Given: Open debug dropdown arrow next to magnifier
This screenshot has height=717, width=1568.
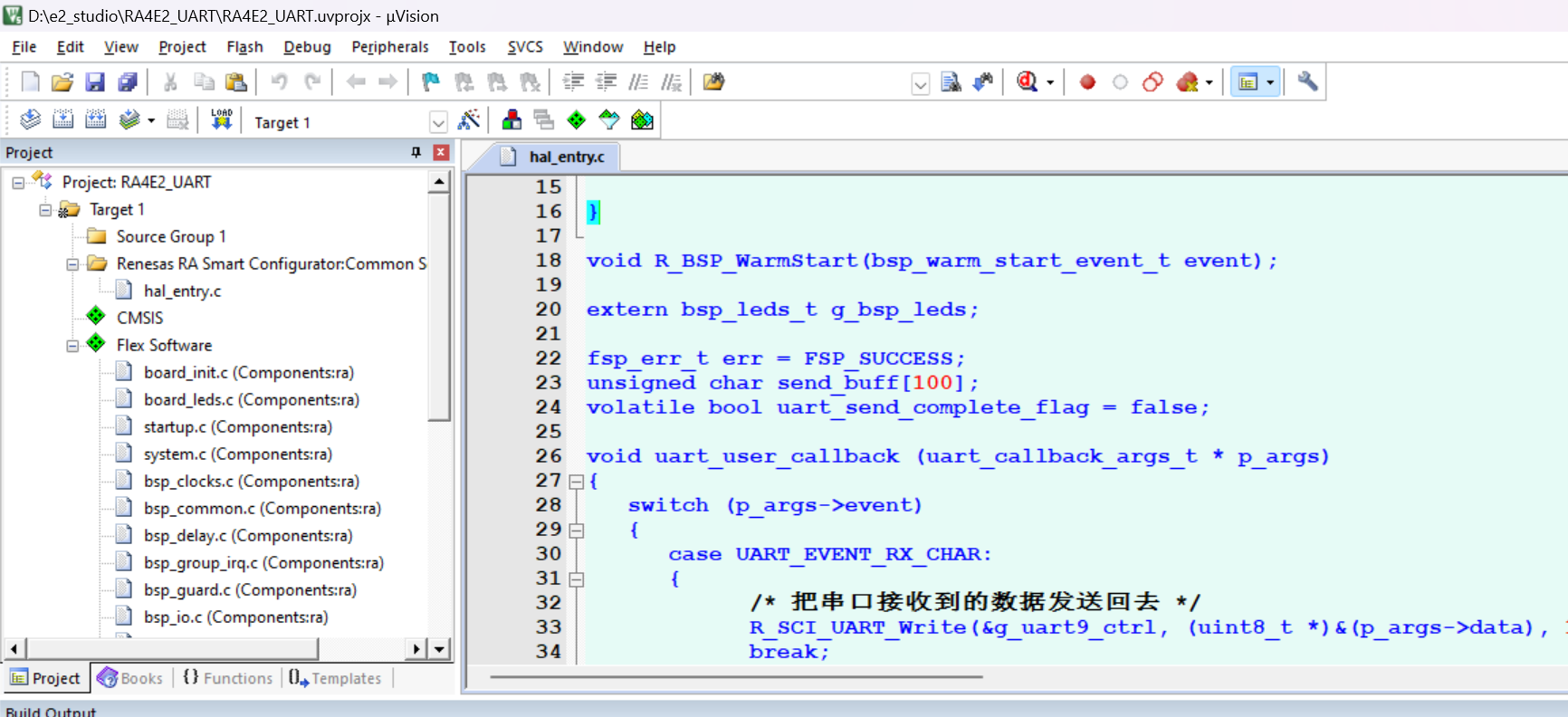Looking at the screenshot, I should [1050, 82].
